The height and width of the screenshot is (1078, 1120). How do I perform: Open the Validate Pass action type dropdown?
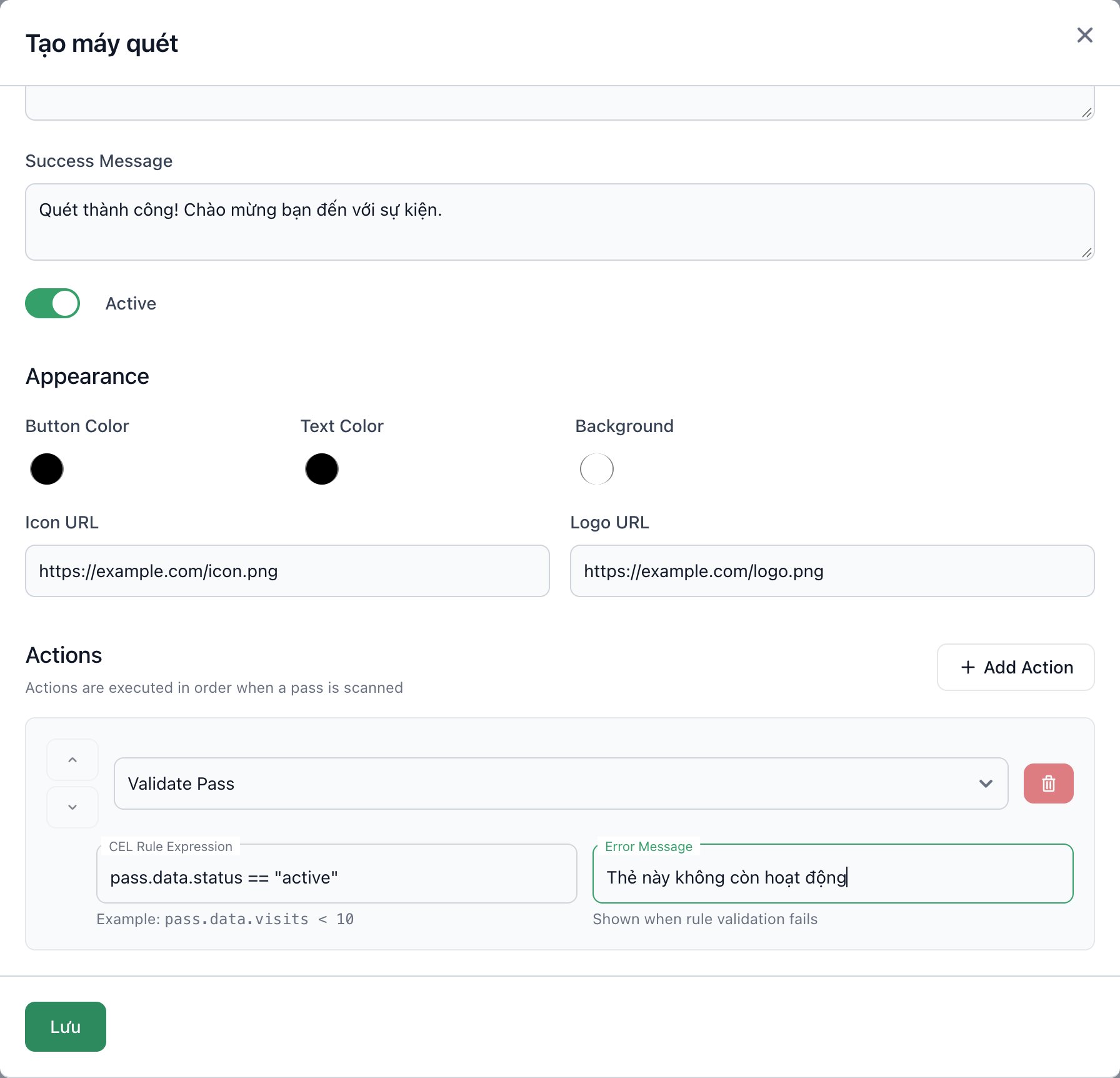coord(561,783)
